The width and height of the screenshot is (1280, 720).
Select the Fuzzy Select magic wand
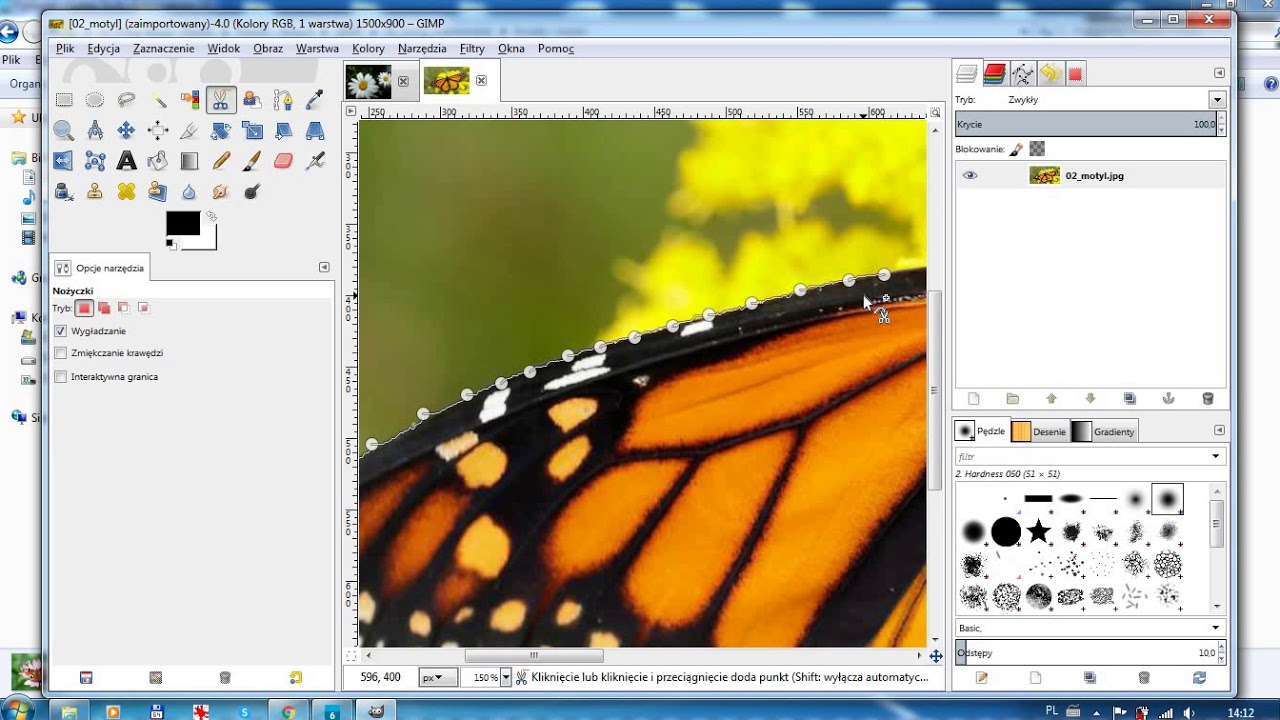pyautogui.click(x=158, y=99)
